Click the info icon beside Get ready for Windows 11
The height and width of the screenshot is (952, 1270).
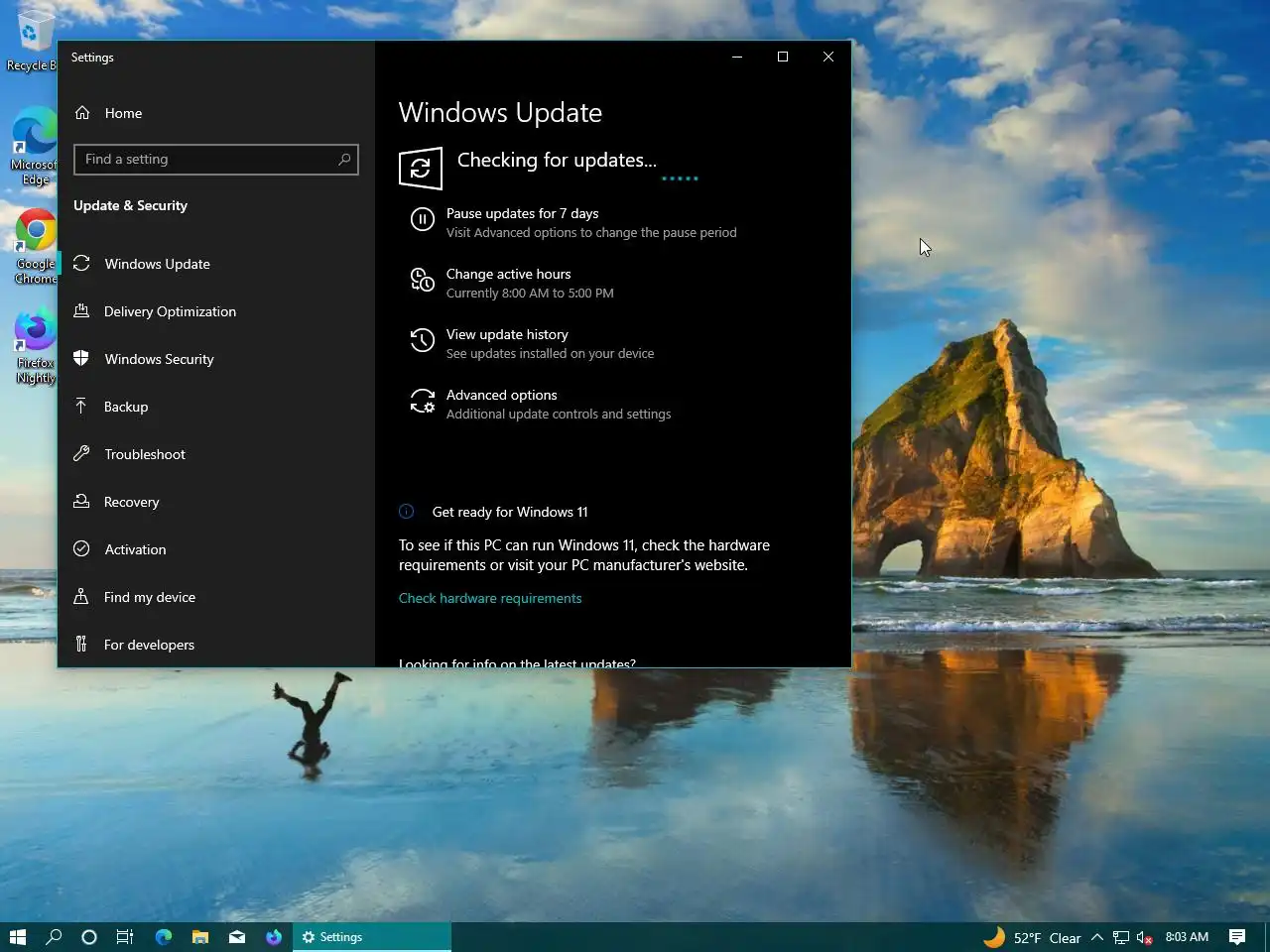407,512
